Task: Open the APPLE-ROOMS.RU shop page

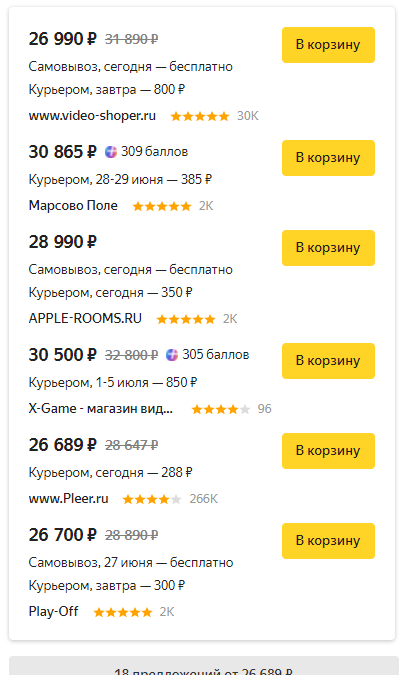Action: coord(85,319)
